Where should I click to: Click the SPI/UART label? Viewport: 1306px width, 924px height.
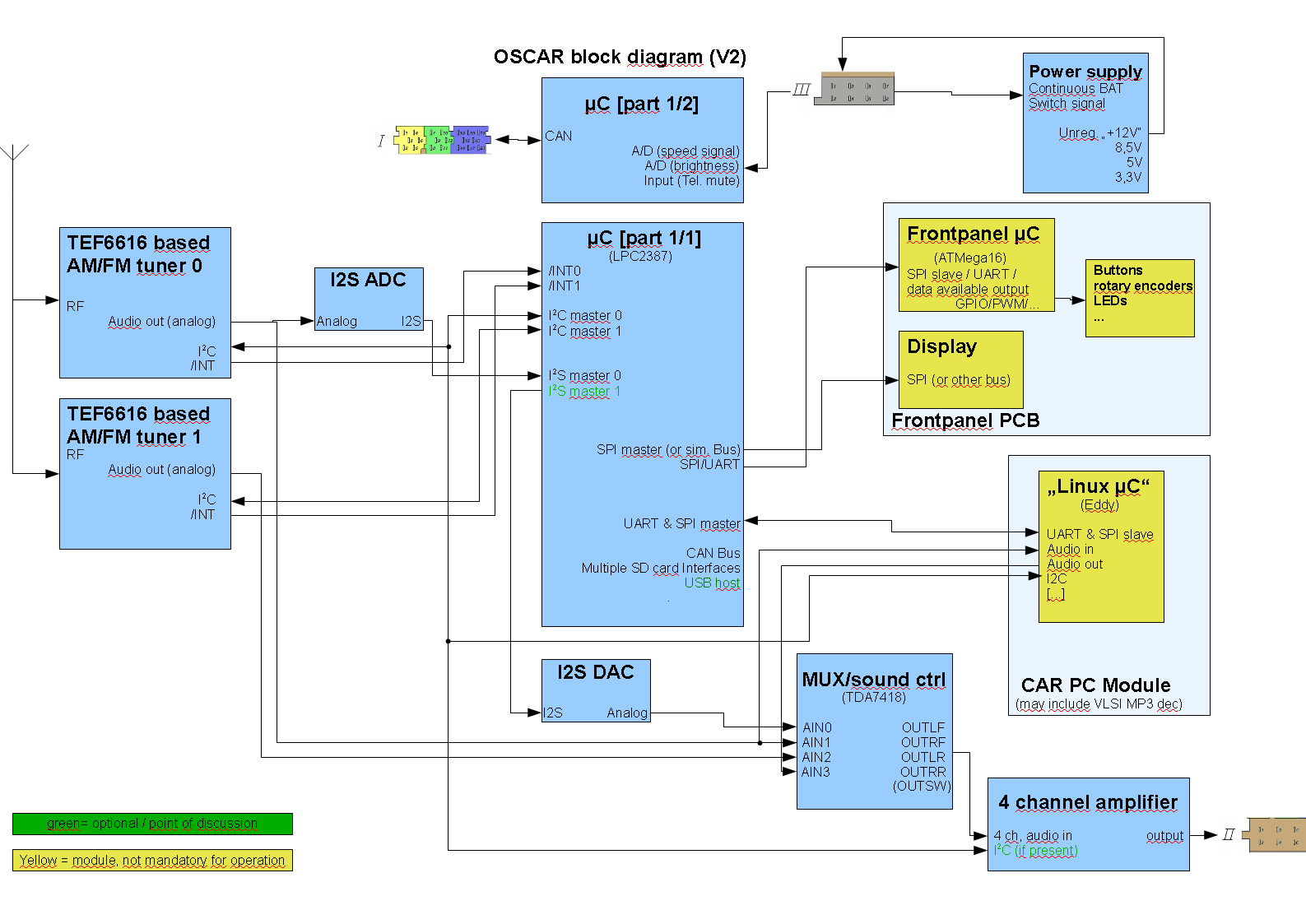tap(709, 464)
